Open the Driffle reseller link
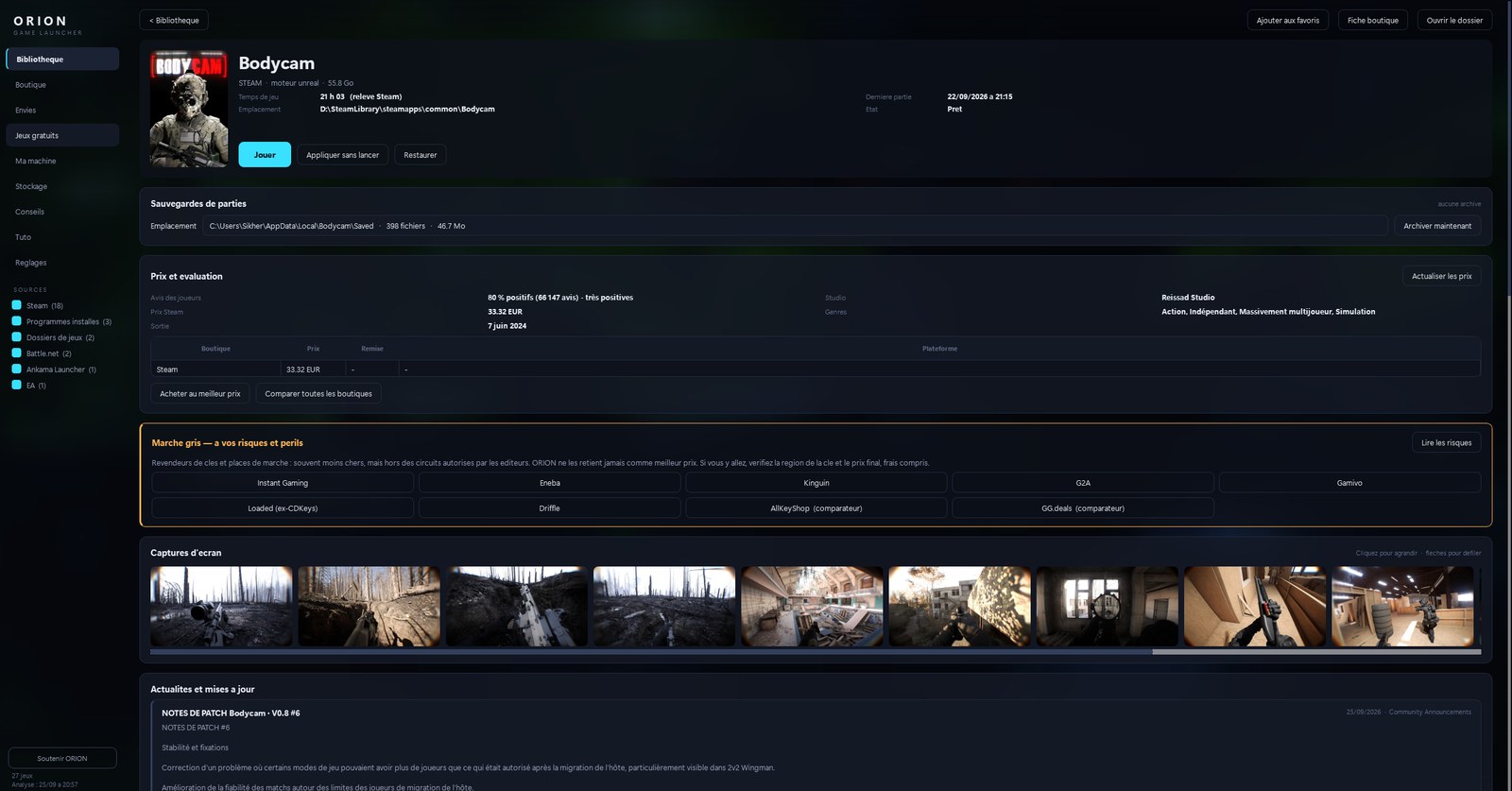Viewport: 1512px width, 791px height. tap(550, 508)
